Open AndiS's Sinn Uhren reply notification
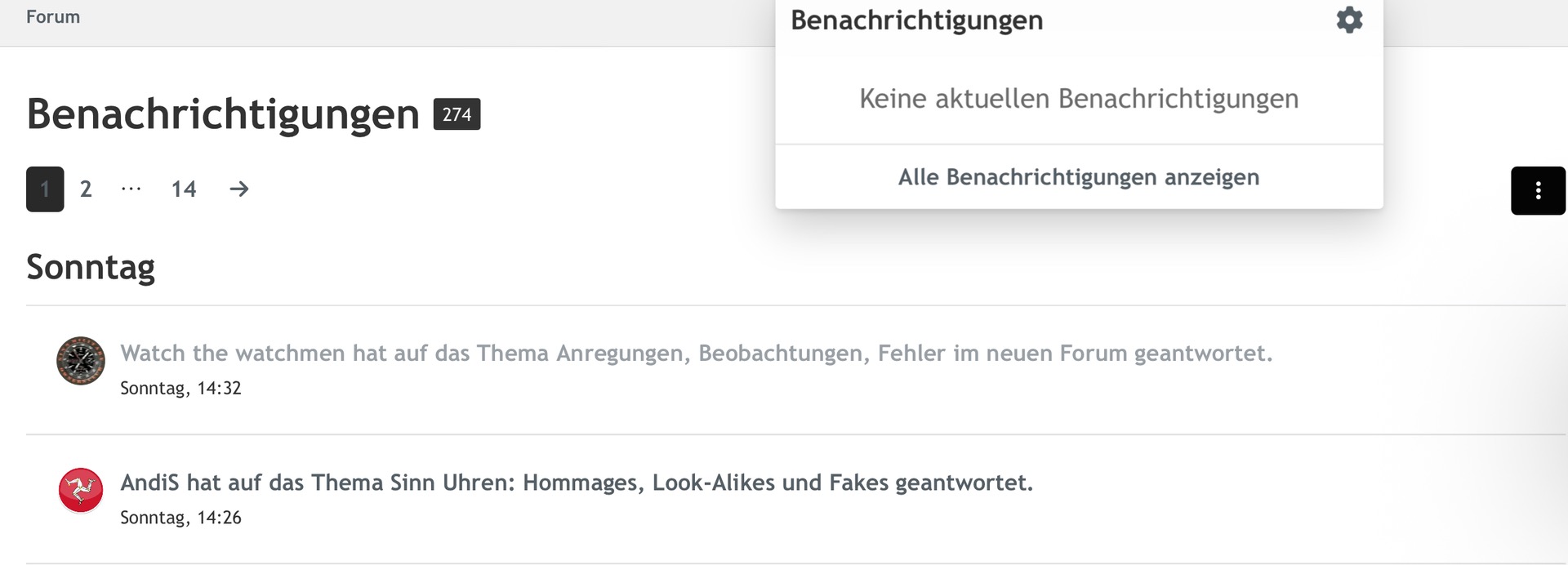Viewport: 1568px width, 565px height. [576, 483]
